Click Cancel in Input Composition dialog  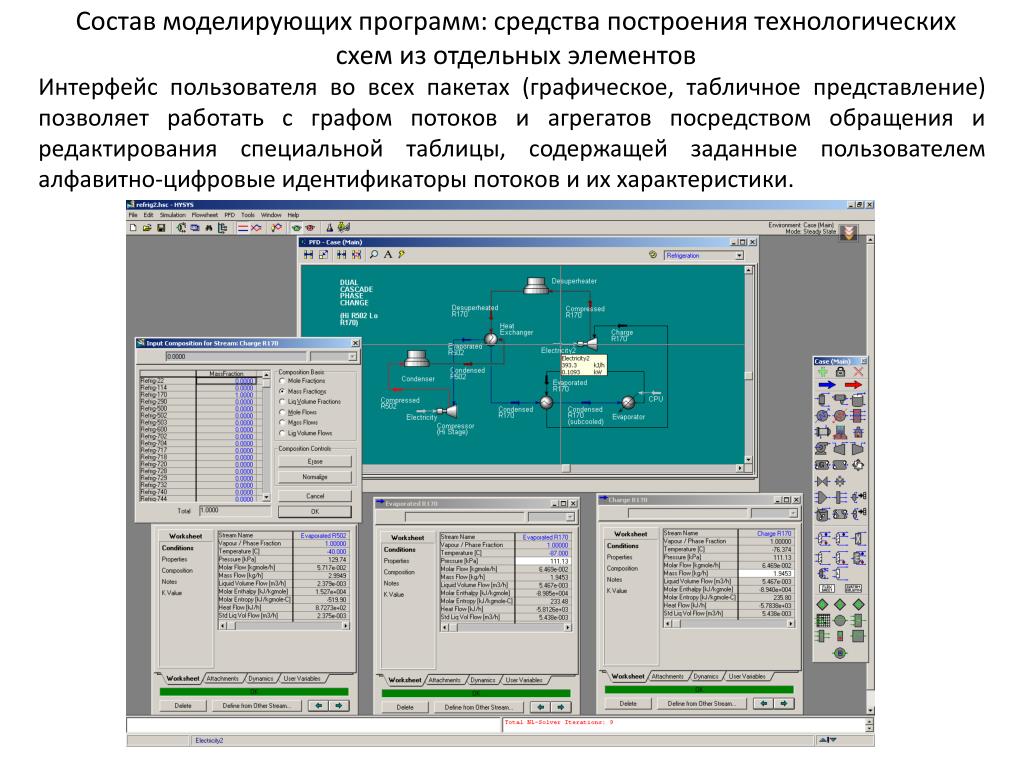tap(315, 496)
